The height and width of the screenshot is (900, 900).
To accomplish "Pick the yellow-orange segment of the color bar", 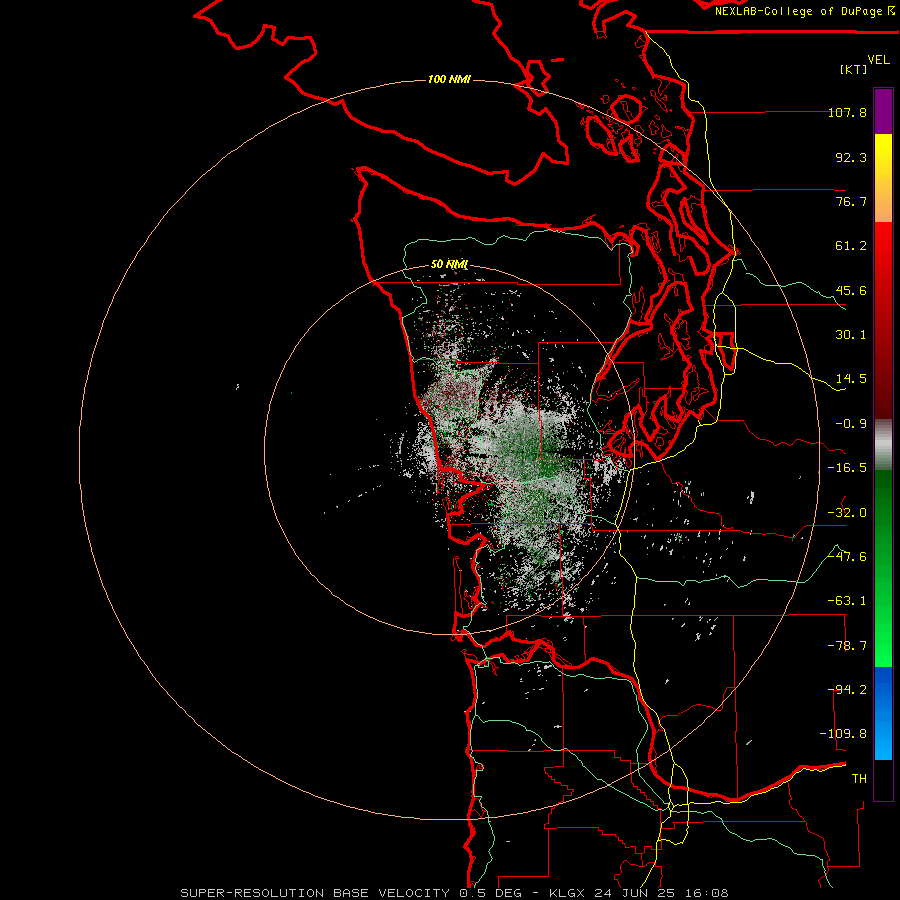I will click(883, 178).
